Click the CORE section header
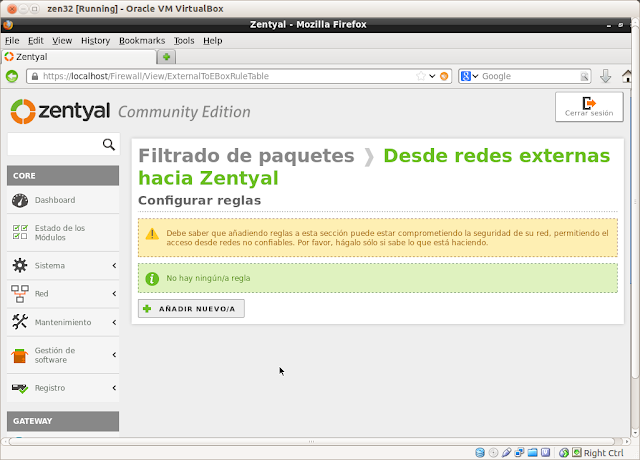The image size is (640, 460). coord(63,176)
